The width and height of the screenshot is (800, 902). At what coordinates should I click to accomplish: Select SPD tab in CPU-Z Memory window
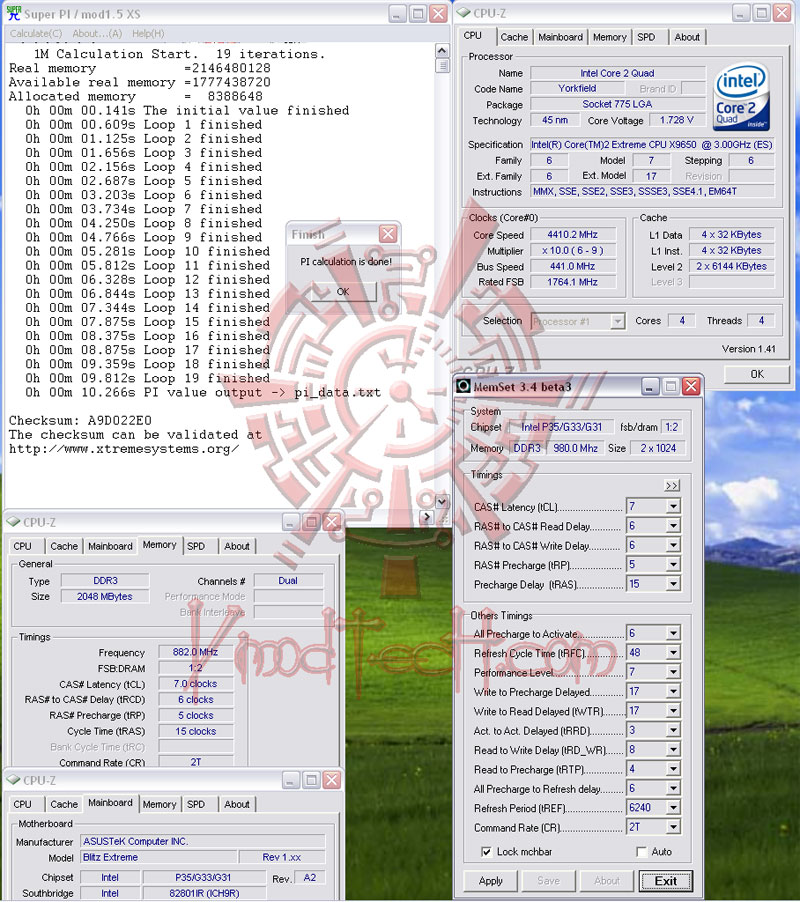pyautogui.click(x=196, y=546)
